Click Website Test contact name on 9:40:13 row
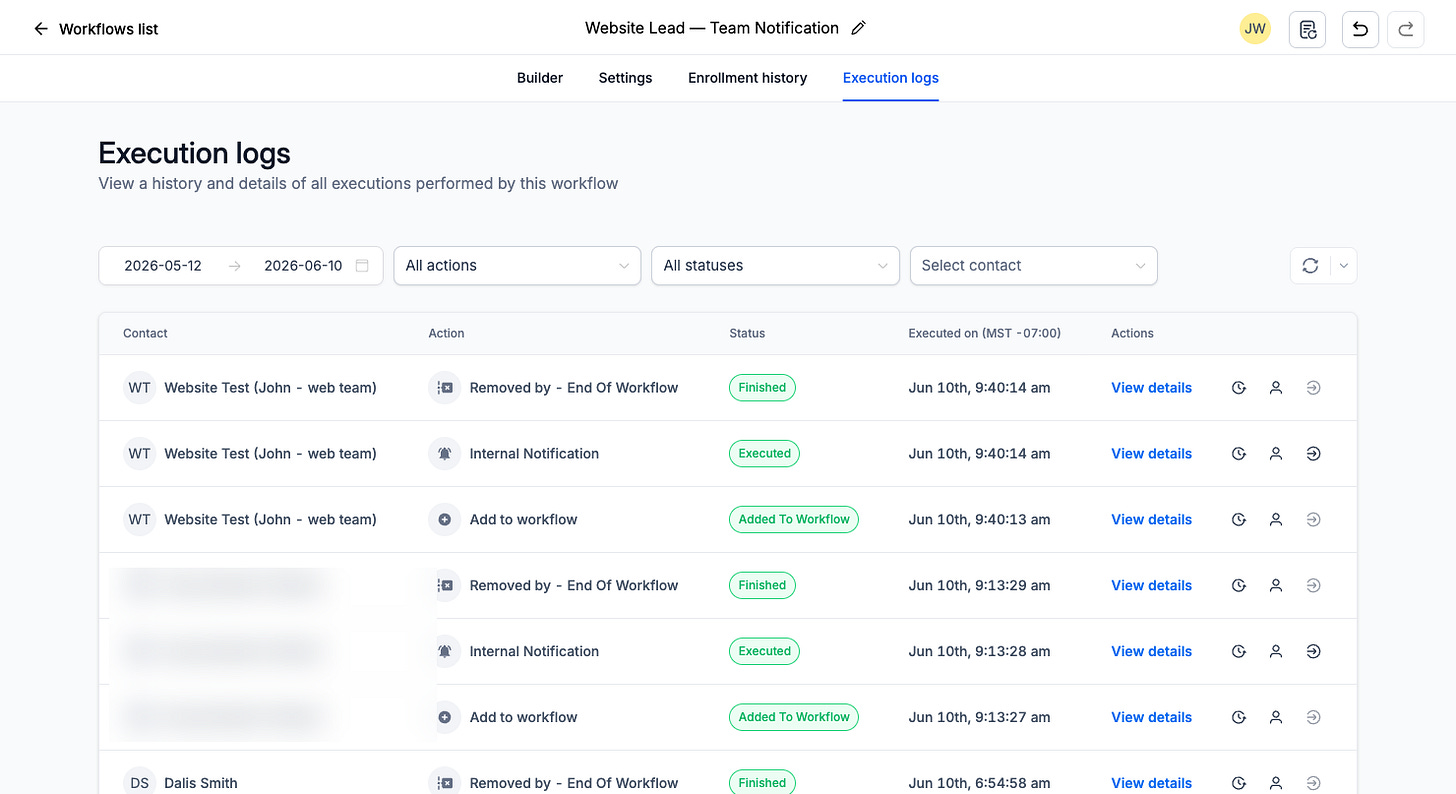 [270, 520]
